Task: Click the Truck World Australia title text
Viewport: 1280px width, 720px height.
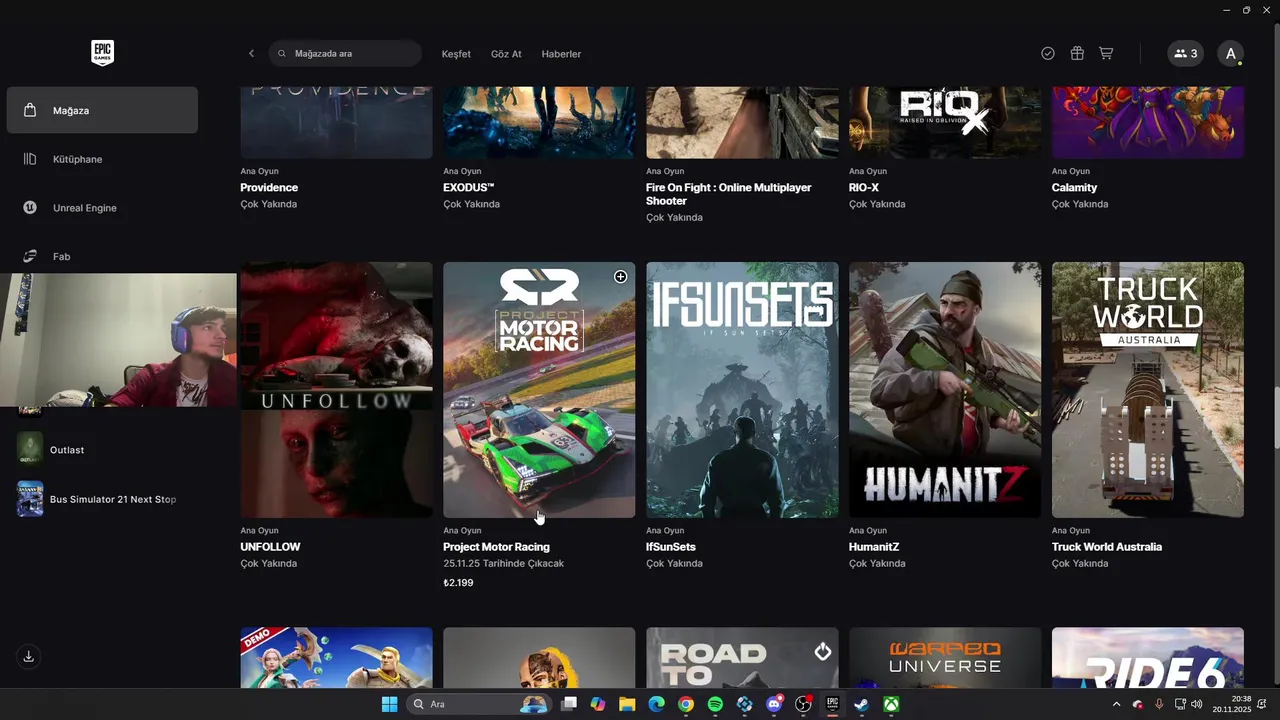Action: coord(1107,547)
